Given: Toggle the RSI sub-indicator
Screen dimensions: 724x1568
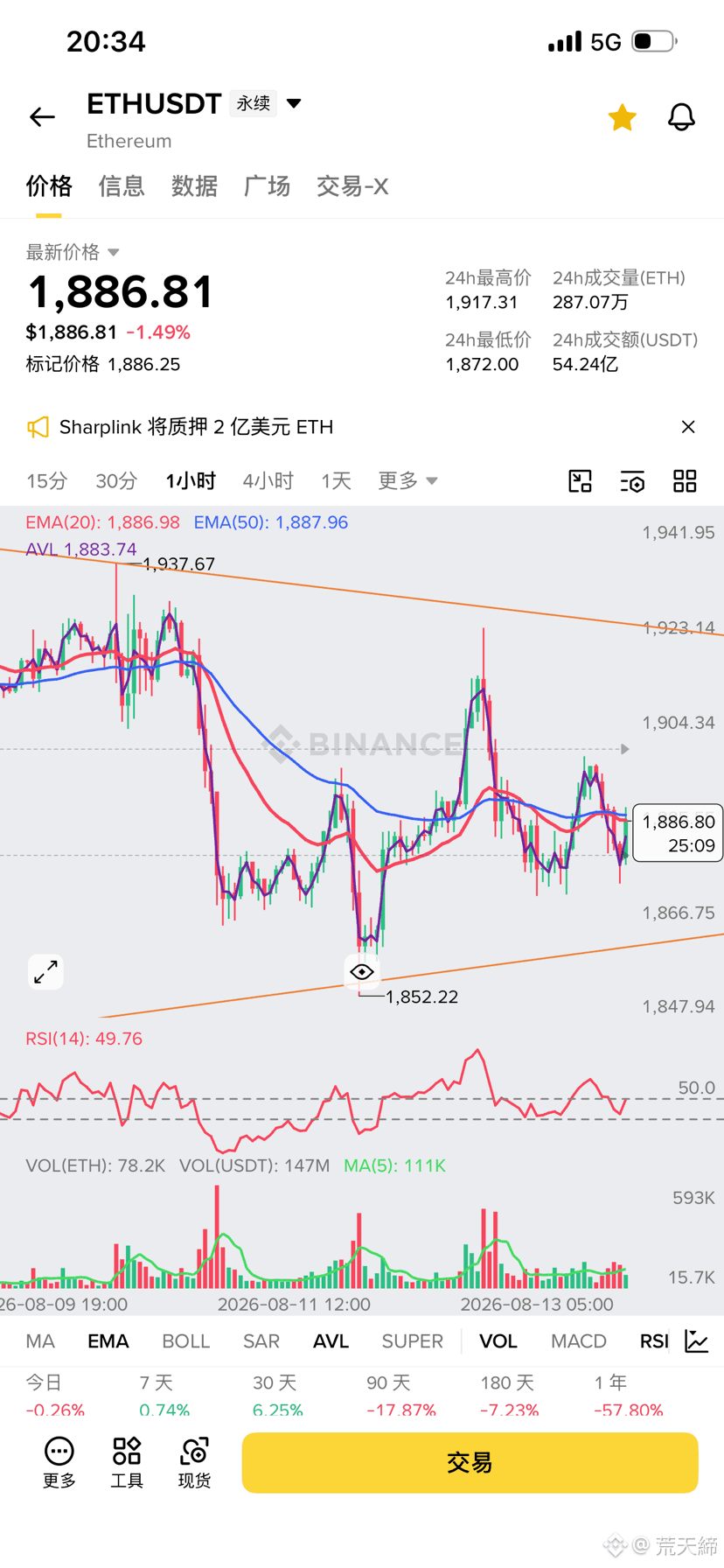Looking at the screenshot, I should pyautogui.click(x=654, y=1341).
